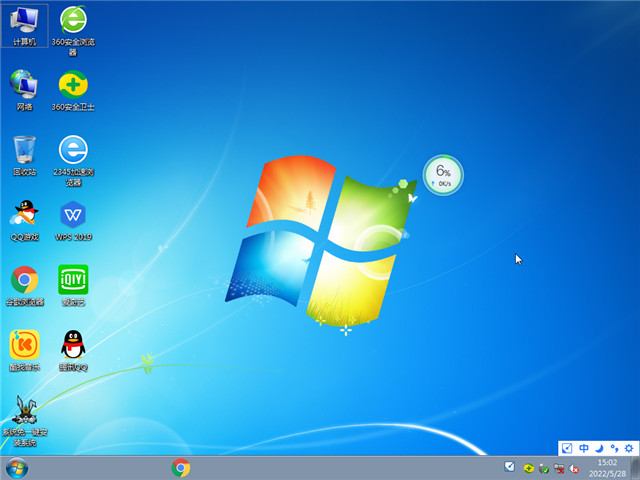Image resolution: width=640 pixels, height=480 pixels.
Task: Launch 360安全卫士 from the desktop
Action: [x=73, y=90]
